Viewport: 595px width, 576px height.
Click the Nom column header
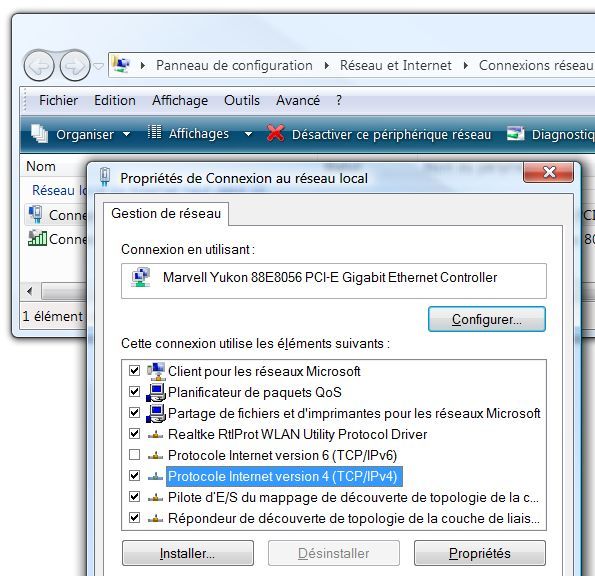tap(41, 167)
